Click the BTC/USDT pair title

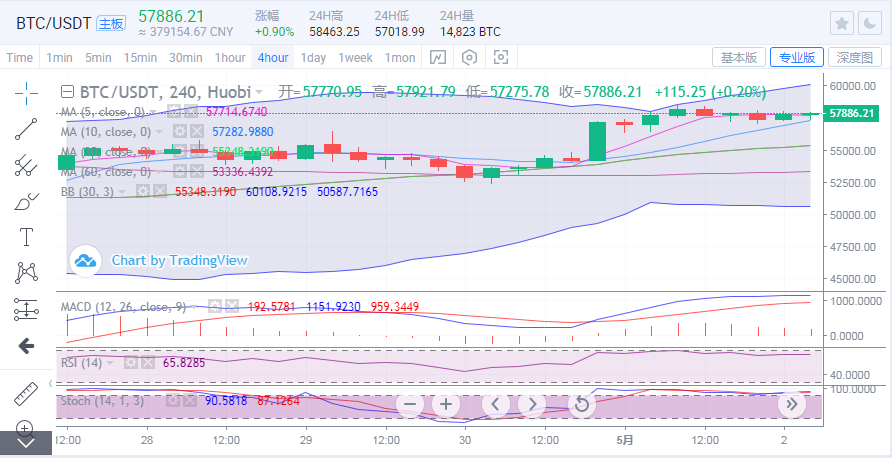pyautogui.click(x=53, y=23)
